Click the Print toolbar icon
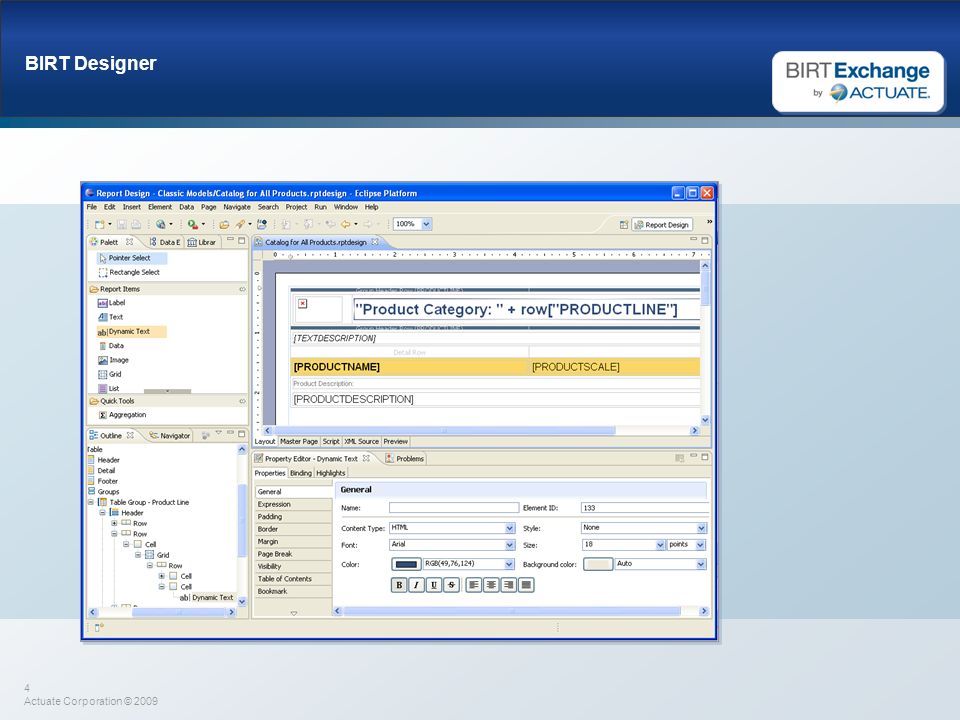Image resolution: width=960 pixels, height=720 pixels. coord(136,225)
